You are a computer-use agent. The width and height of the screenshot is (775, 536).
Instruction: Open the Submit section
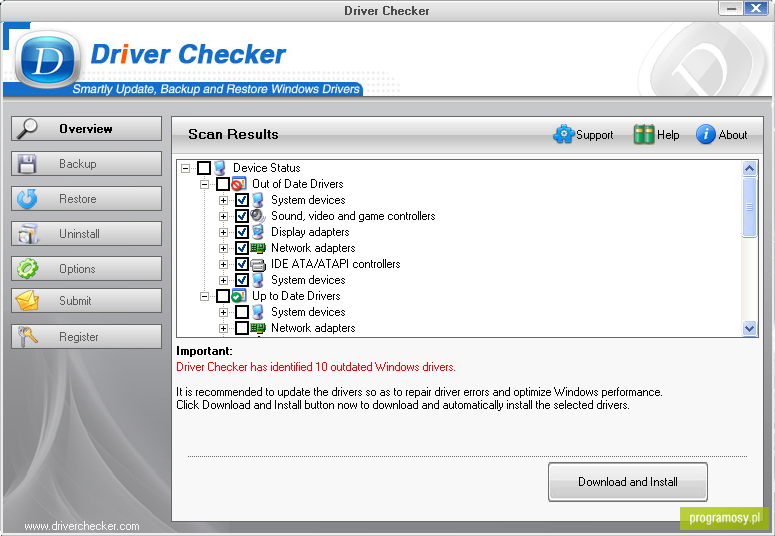(86, 301)
